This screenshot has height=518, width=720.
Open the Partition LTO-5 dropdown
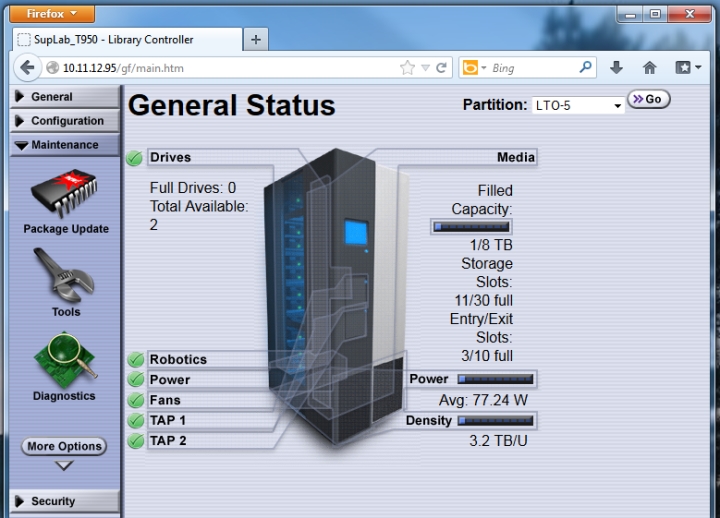[x=578, y=106]
